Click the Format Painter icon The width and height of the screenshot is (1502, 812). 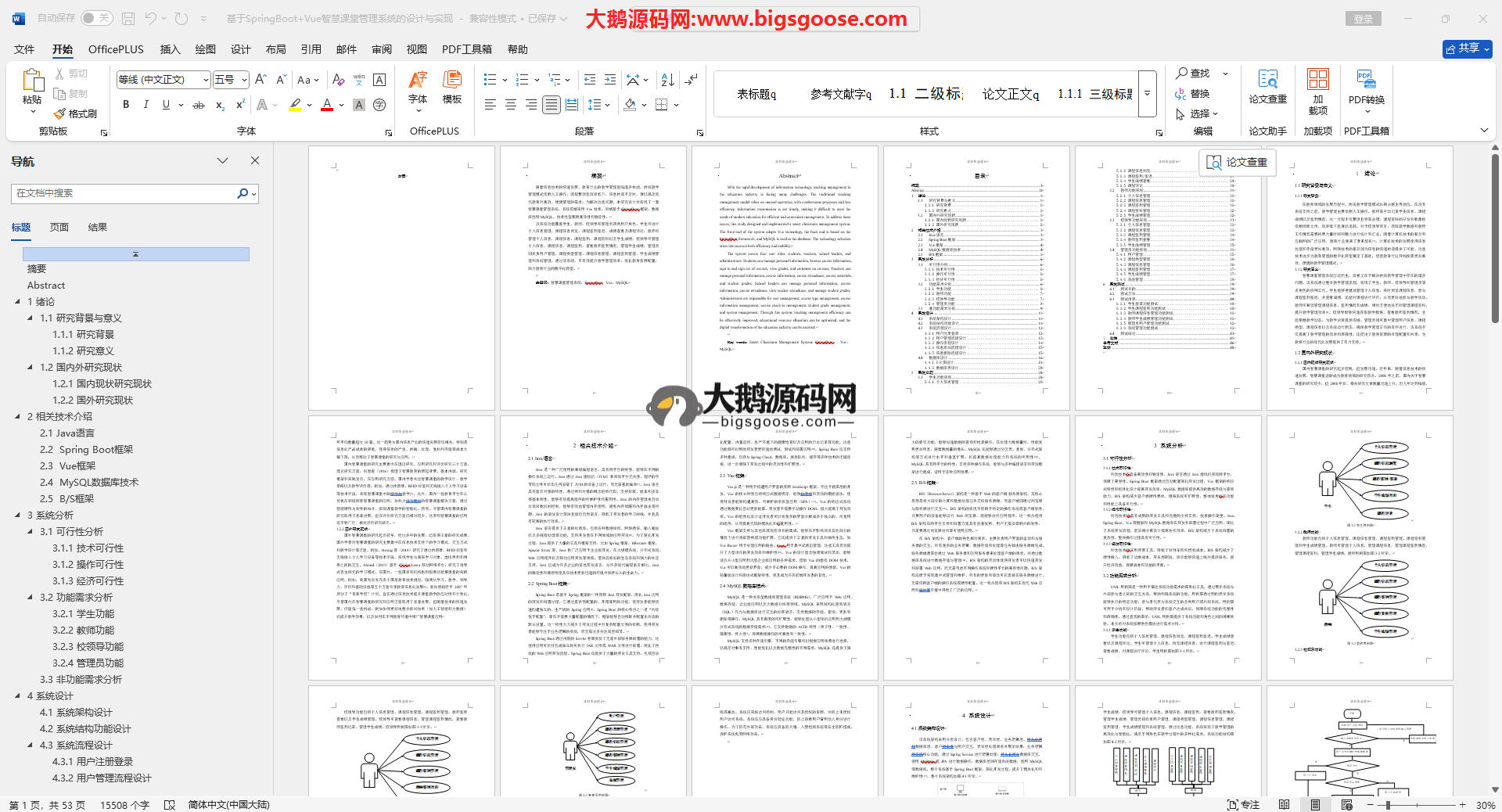click(x=76, y=113)
